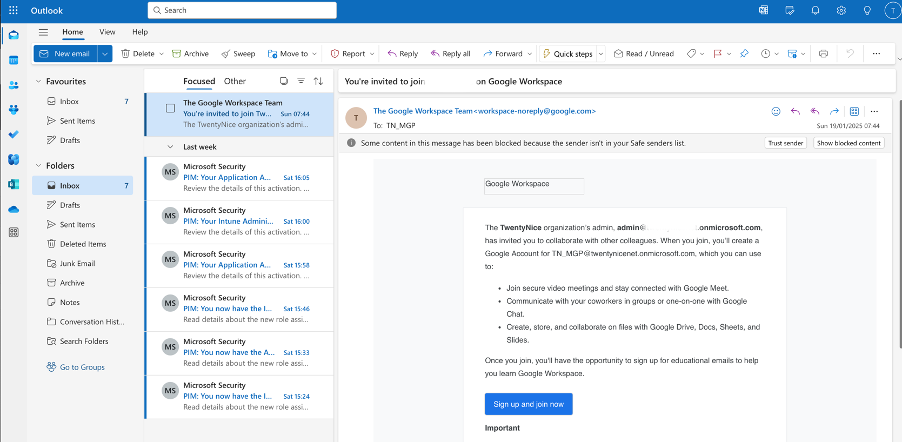Open Mail in the left app rail
The image size is (902, 442).
pyautogui.click(x=13, y=35)
